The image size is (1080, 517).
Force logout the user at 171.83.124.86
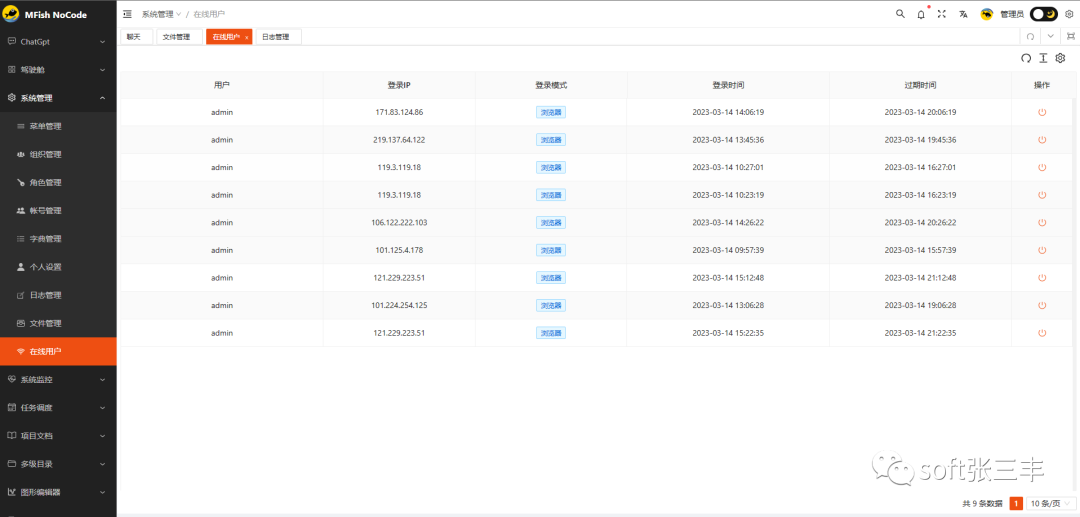[1042, 112]
